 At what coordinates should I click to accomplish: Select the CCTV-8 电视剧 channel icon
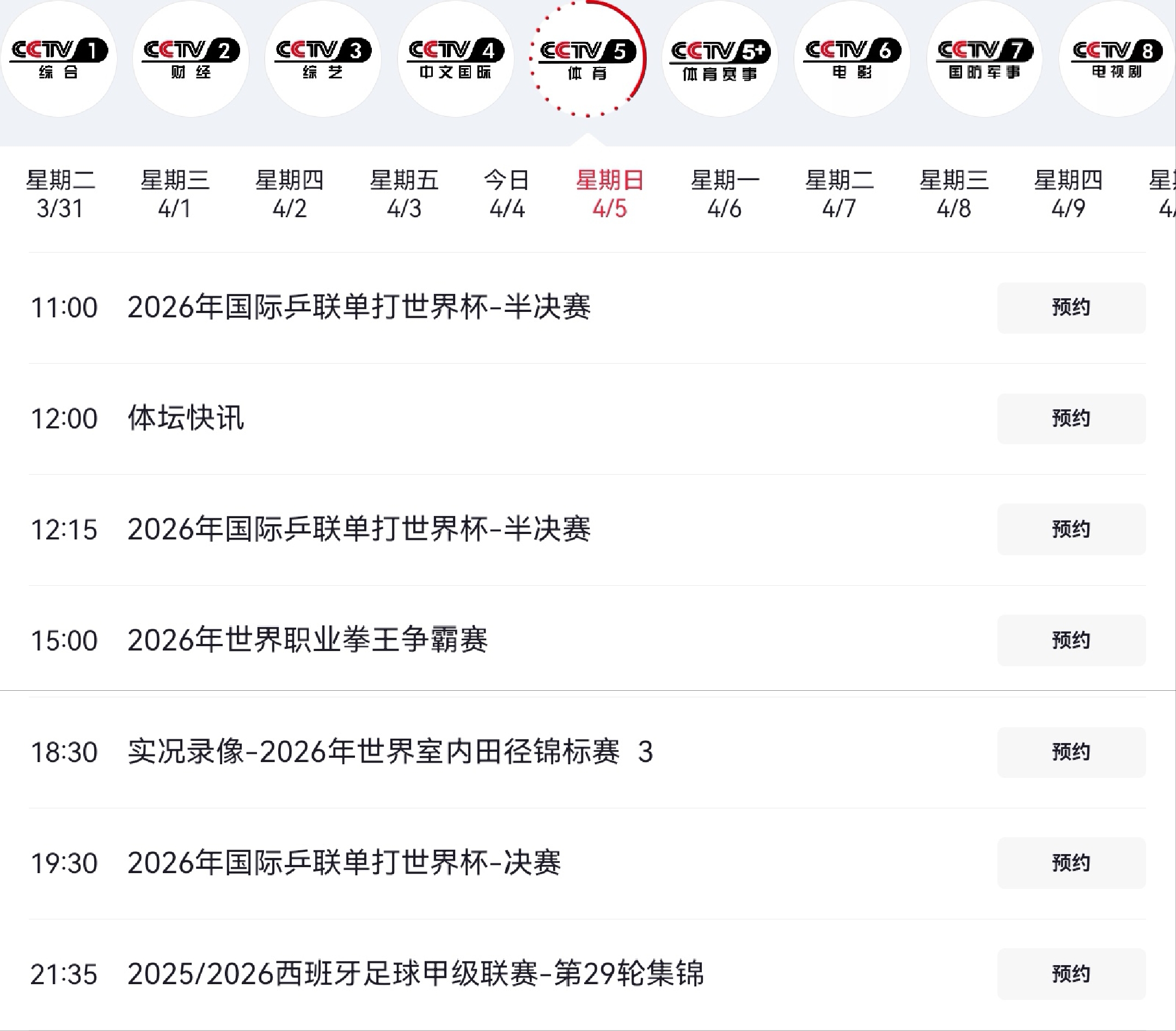tap(1116, 58)
